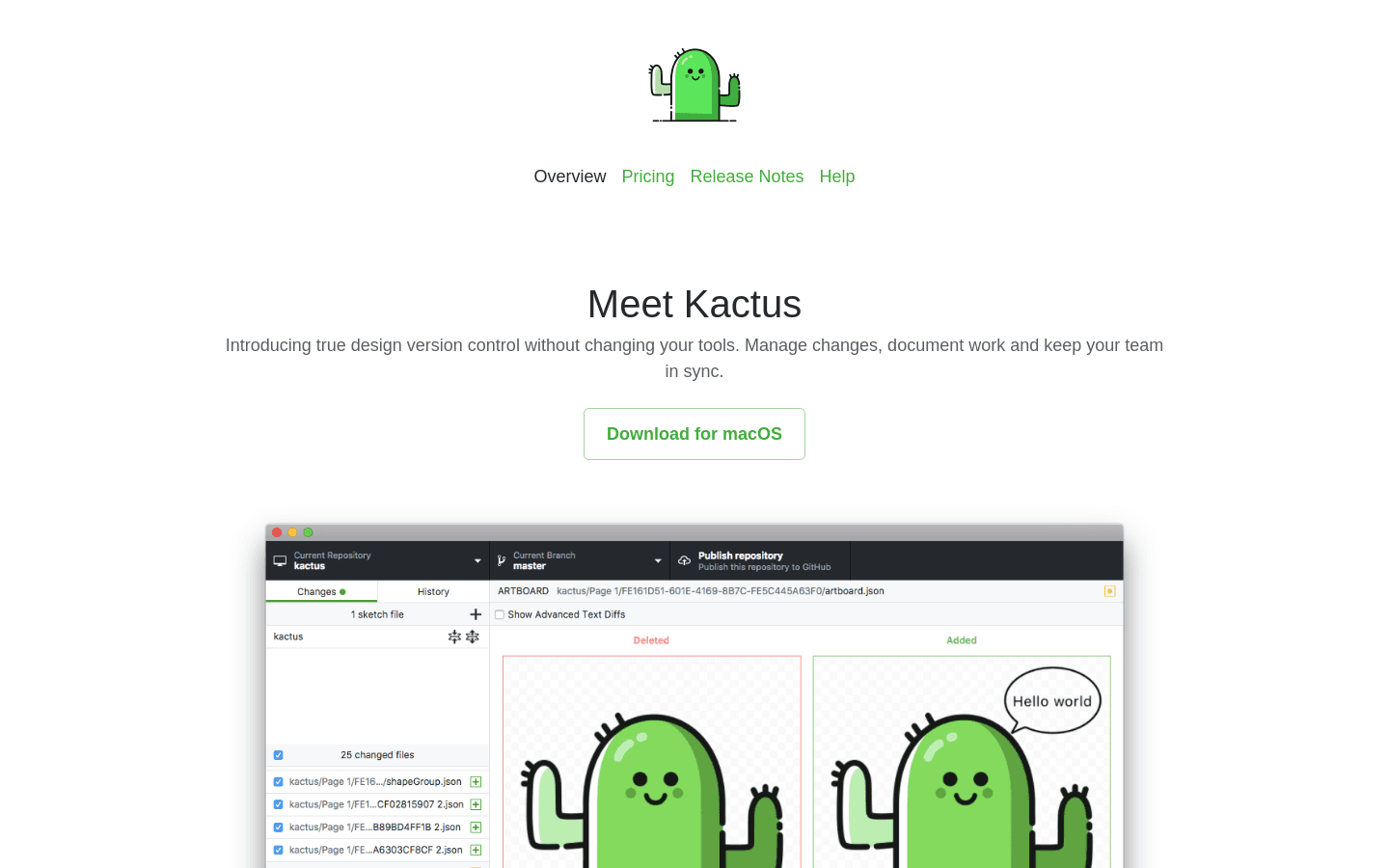
Task: Click the Download for macOS button
Action: (694, 434)
